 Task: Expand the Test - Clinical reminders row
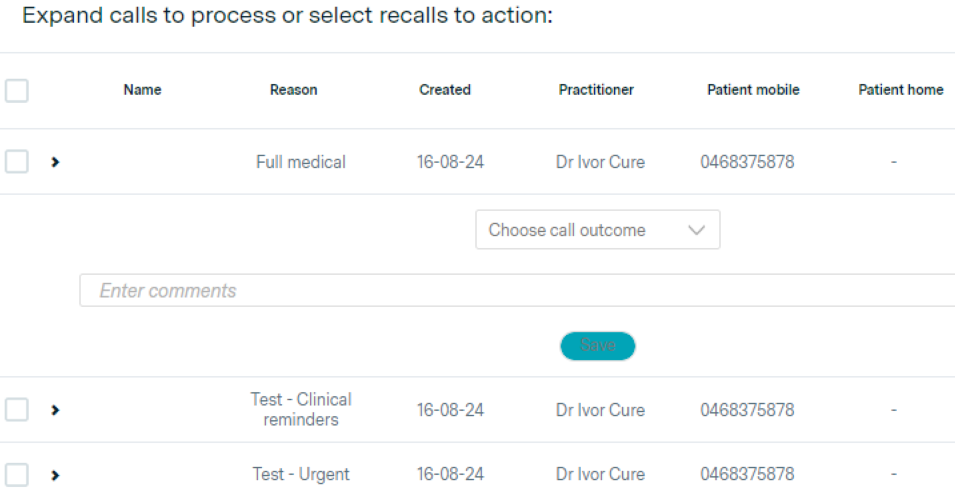click(55, 410)
